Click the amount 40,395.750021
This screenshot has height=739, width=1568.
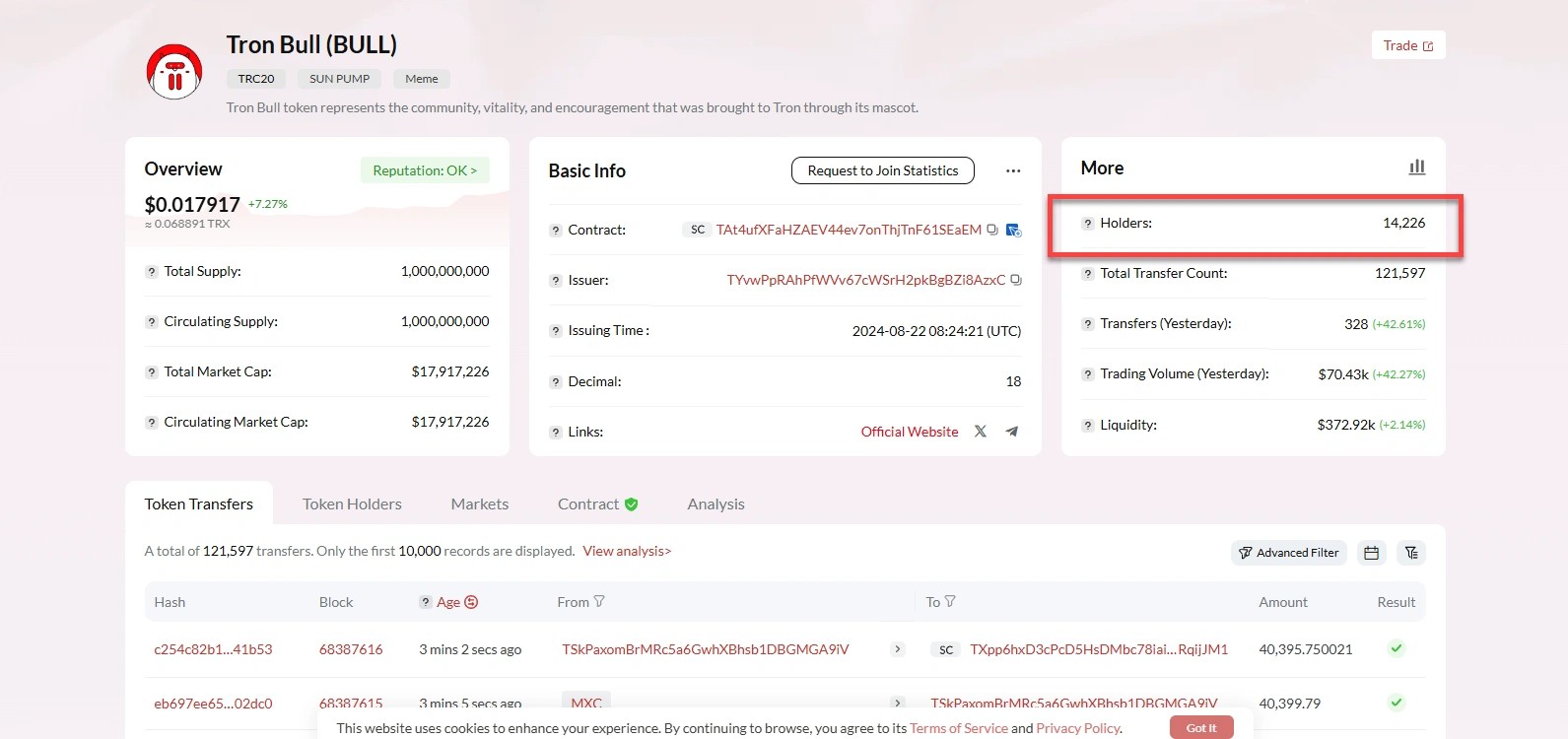(x=1306, y=649)
